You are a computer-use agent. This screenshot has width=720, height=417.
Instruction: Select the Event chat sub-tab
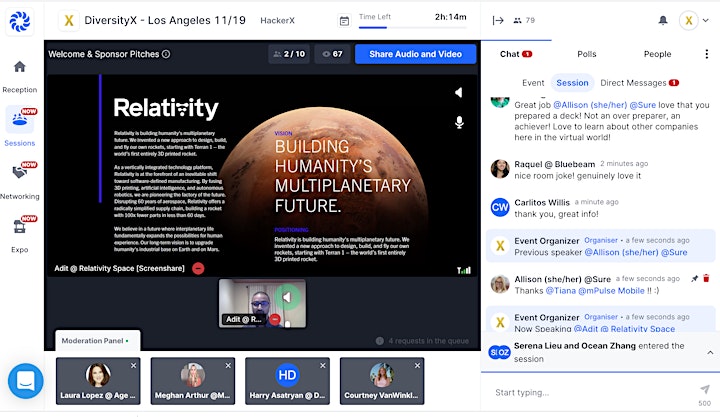533,83
